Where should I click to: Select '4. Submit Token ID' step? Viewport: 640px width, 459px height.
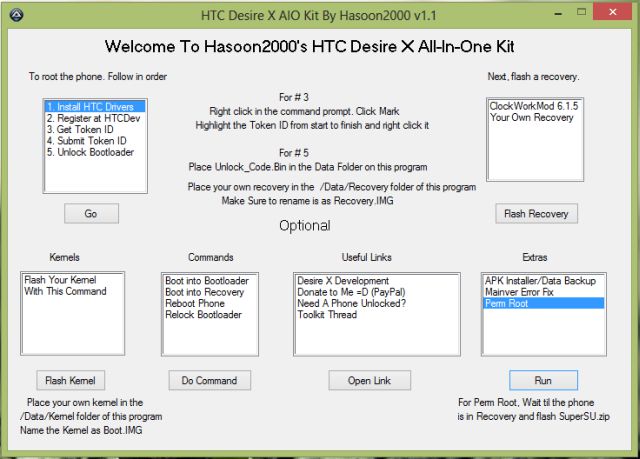tap(95, 141)
